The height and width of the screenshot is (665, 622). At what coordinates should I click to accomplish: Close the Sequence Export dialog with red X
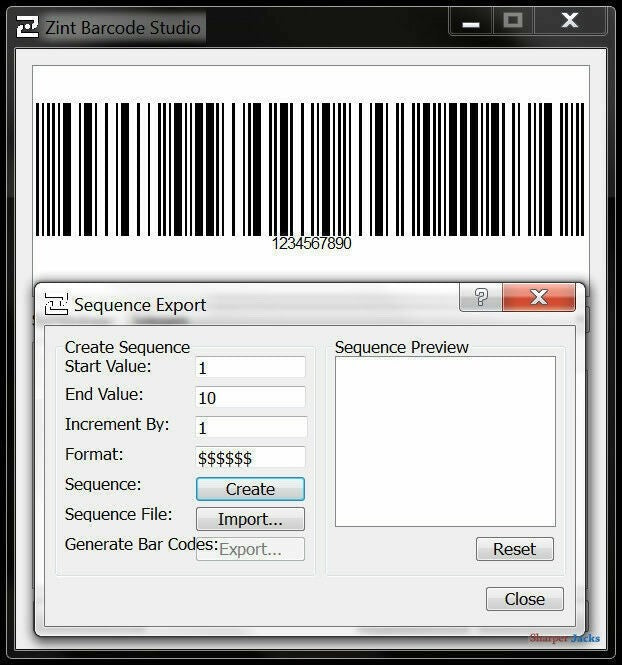539,297
